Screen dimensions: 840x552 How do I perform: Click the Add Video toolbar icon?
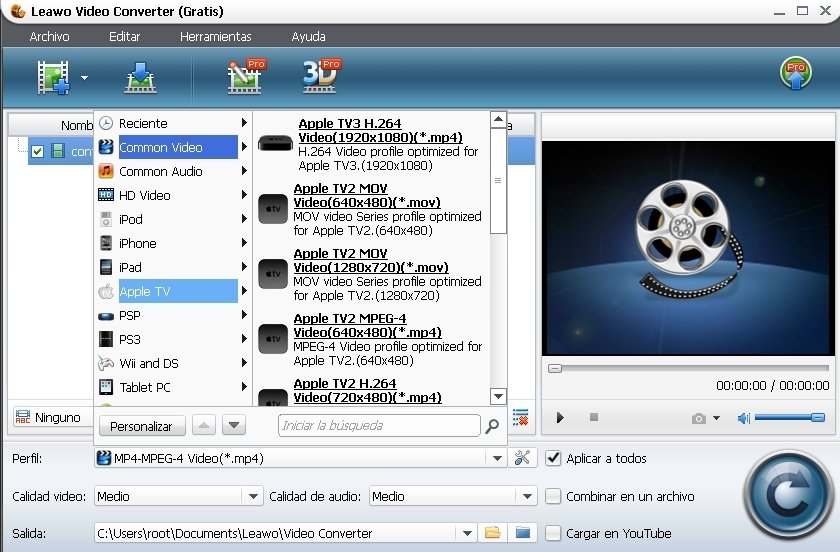click(54, 78)
